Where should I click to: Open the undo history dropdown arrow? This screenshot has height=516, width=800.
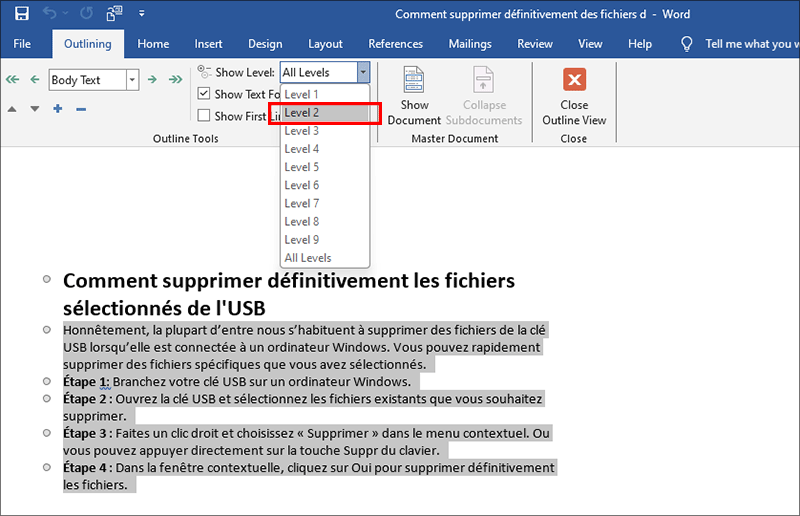coord(65,14)
